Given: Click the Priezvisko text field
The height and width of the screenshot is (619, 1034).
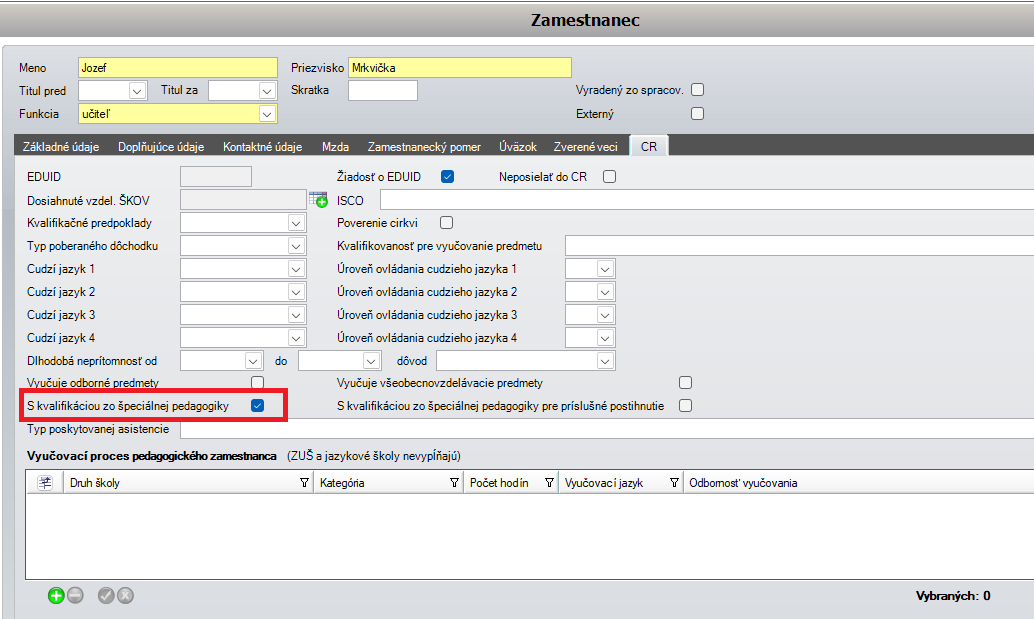Looking at the screenshot, I should coord(459,68).
